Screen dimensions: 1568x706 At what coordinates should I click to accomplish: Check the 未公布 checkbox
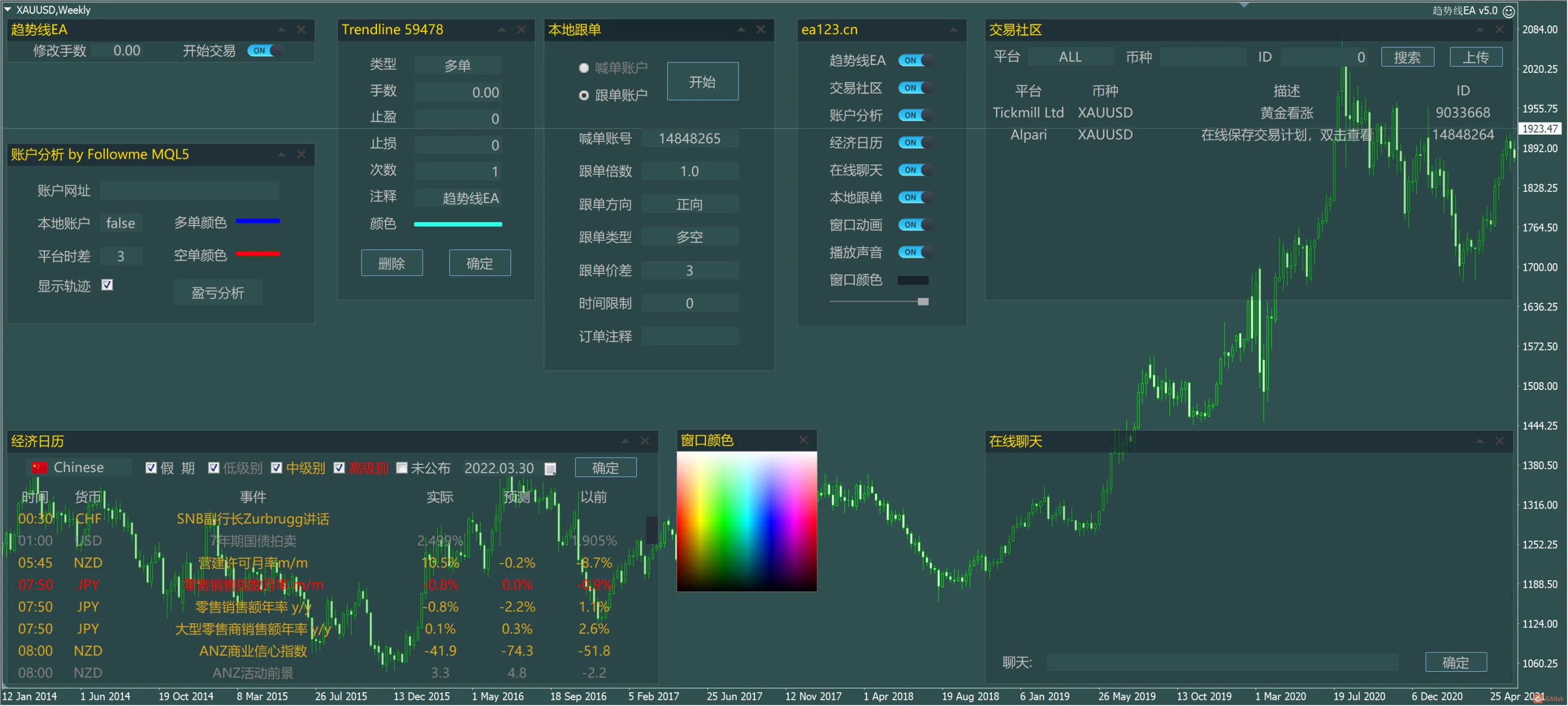402,468
